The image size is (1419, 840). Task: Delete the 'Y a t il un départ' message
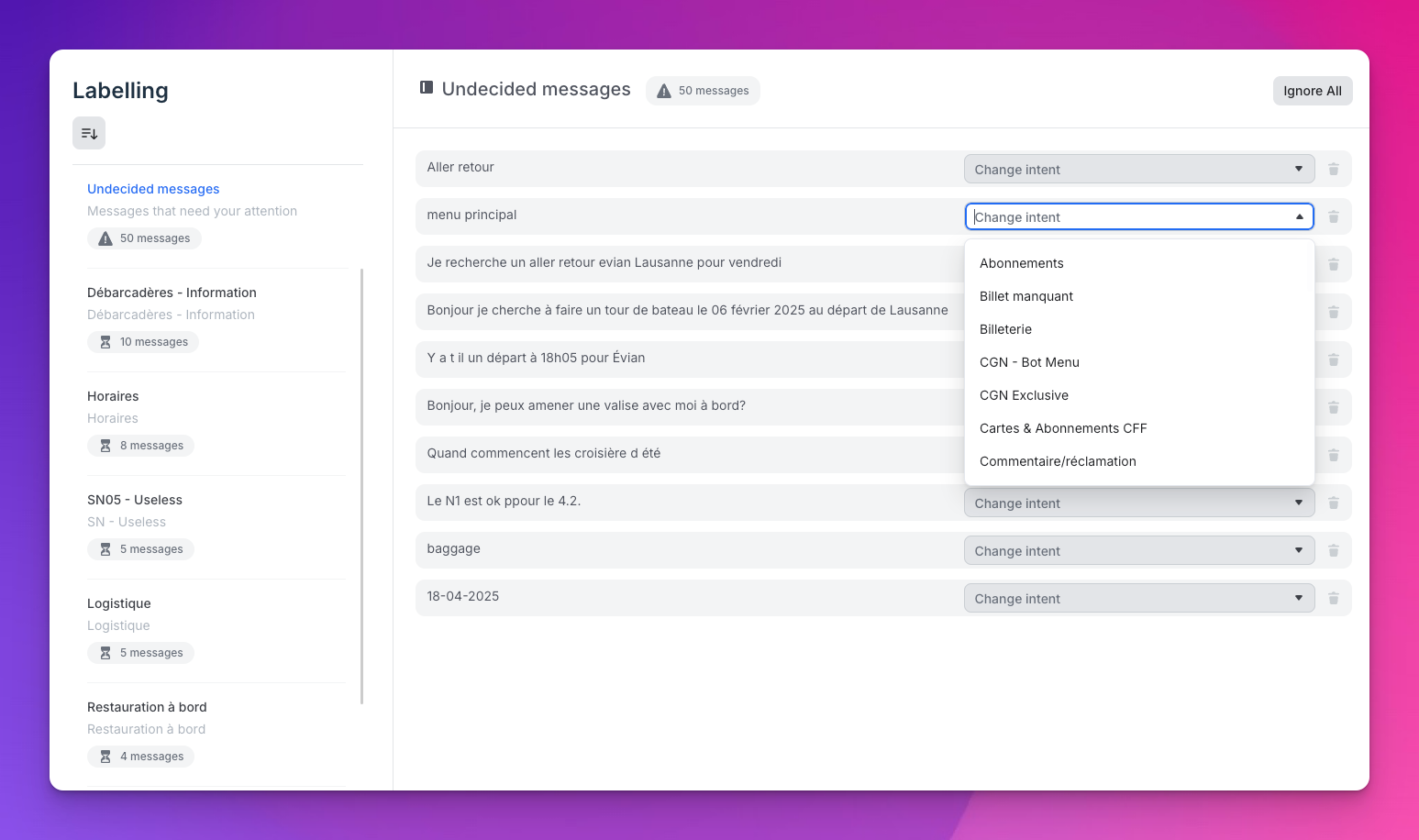1334,359
